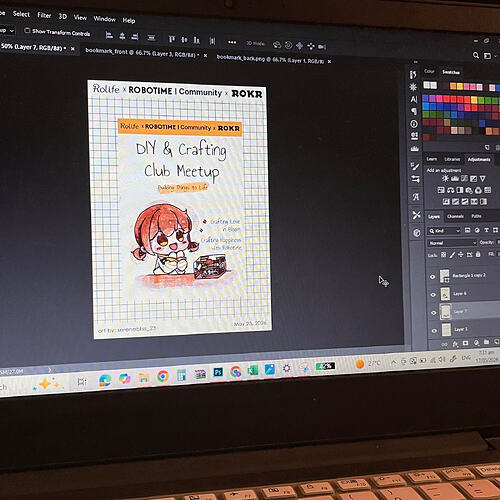Toggle lock position icon
The image size is (500, 500).
(460, 254)
